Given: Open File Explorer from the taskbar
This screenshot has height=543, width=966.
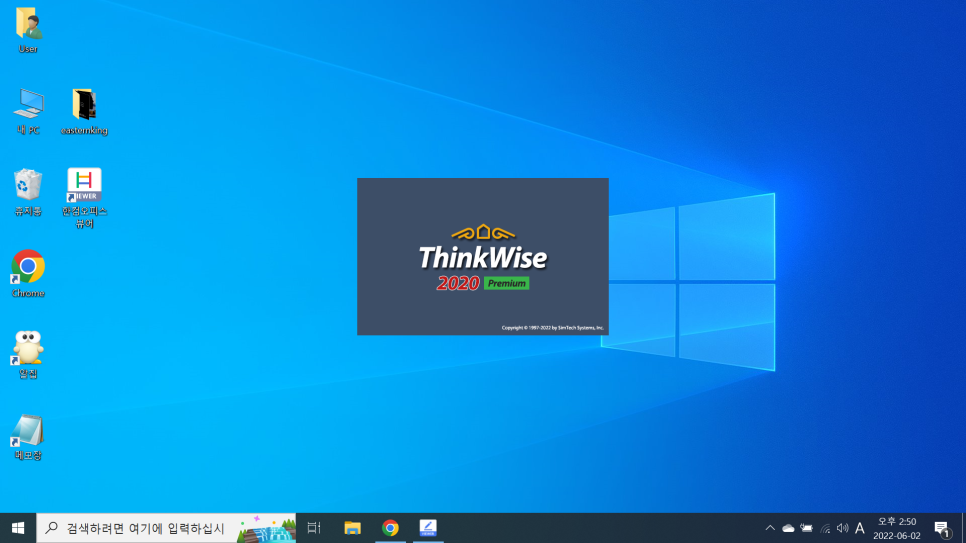Looking at the screenshot, I should (x=352, y=528).
